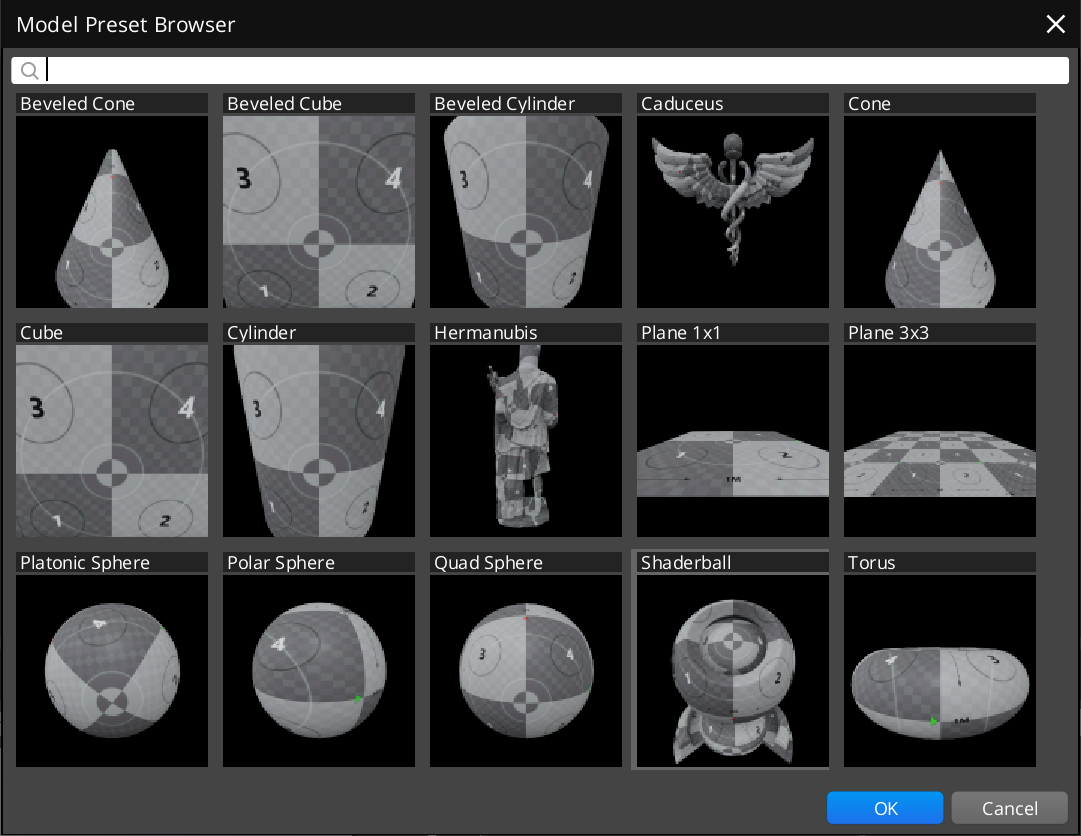The width and height of the screenshot is (1081, 836).
Task: Choose the Cone model preset
Action: tap(940, 212)
